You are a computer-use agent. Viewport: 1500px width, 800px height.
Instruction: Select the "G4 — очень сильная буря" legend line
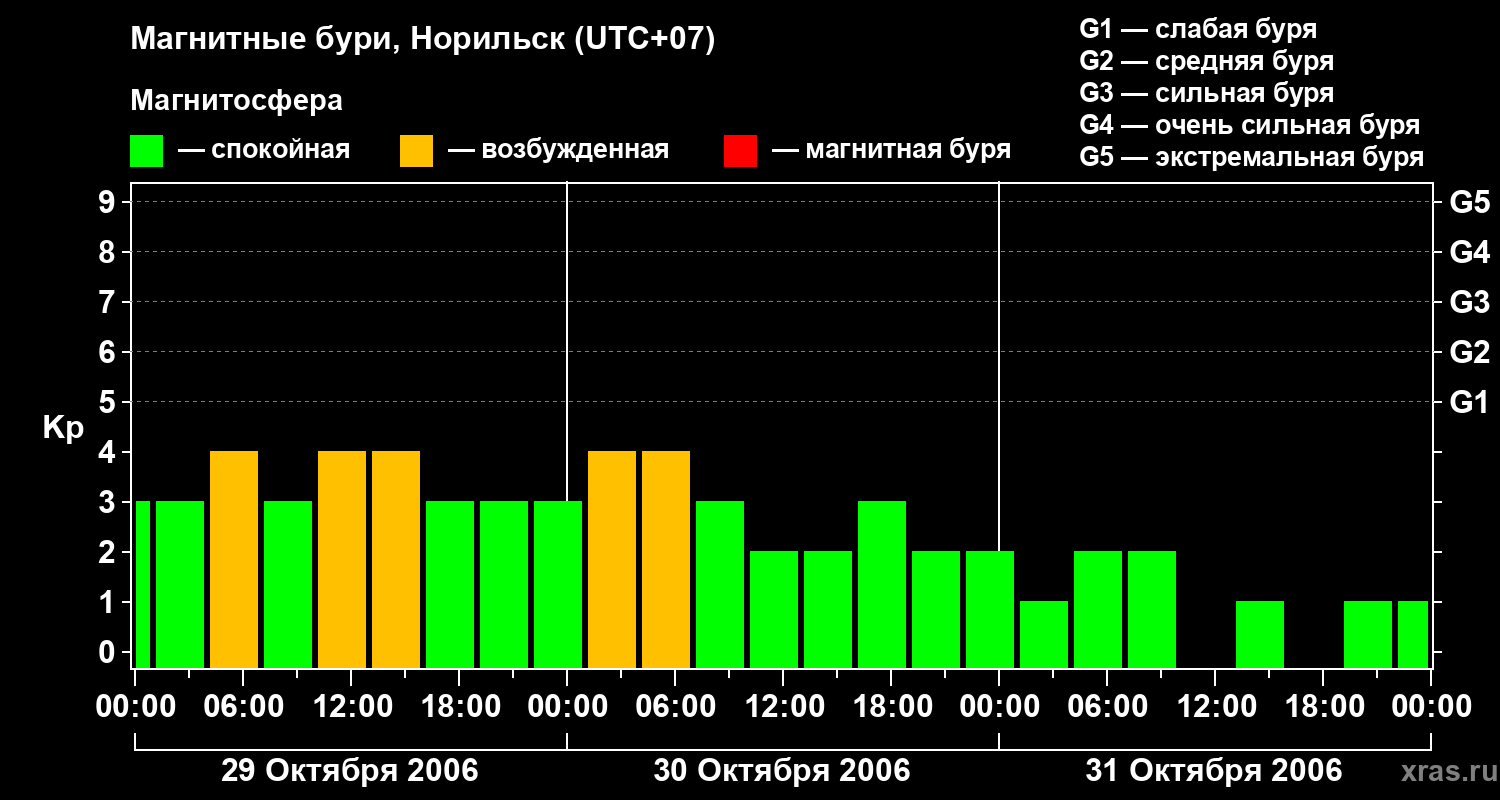pyautogui.click(x=1249, y=125)
